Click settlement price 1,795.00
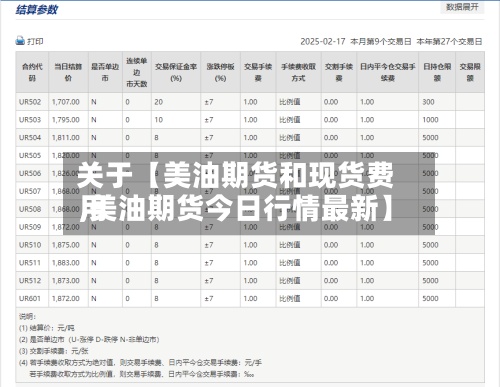Screen dimensions: 500x387 (66, 120)
